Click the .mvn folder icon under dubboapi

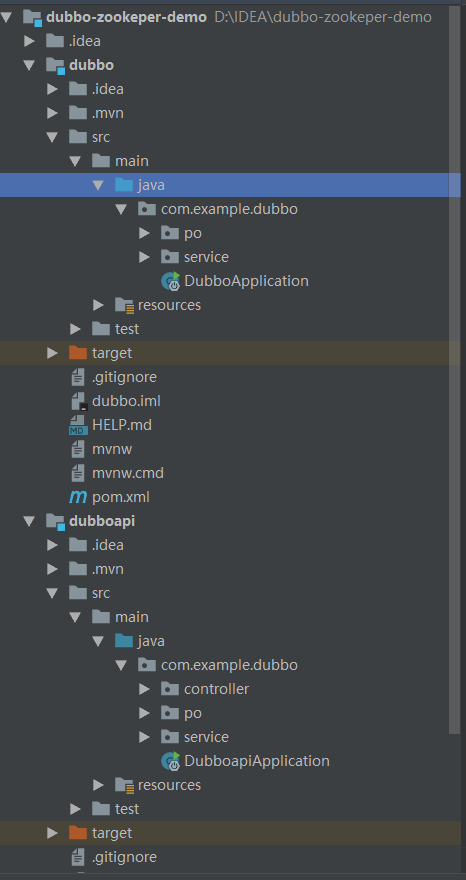click(77, 569)
